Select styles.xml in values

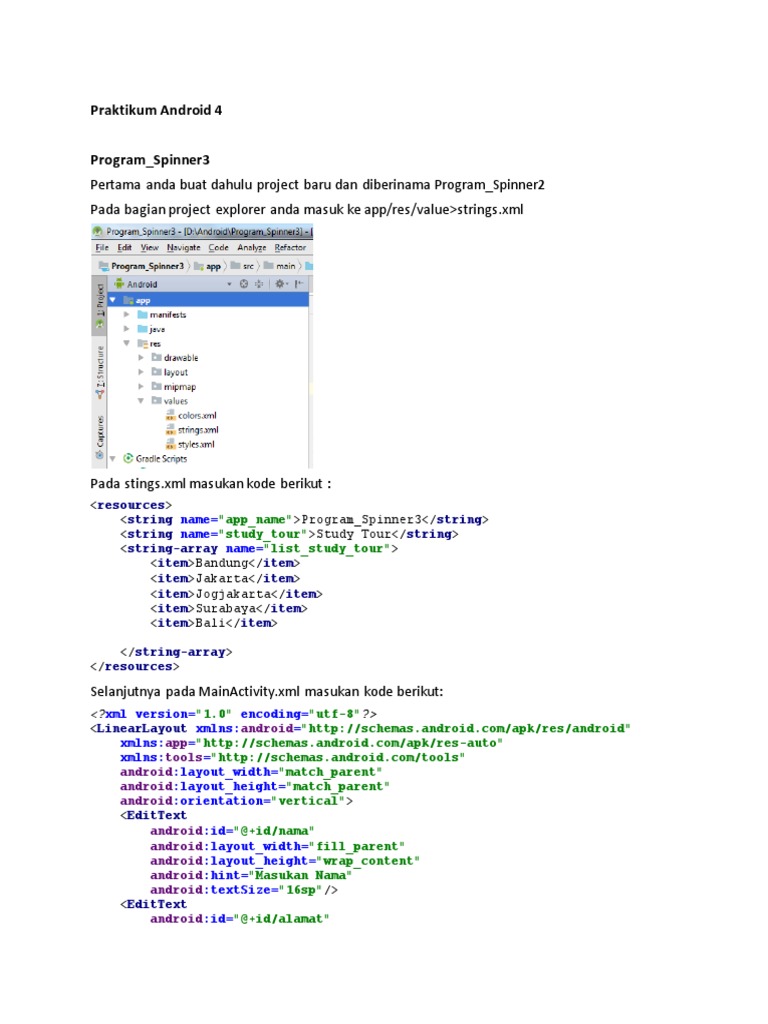click(196, 444)
